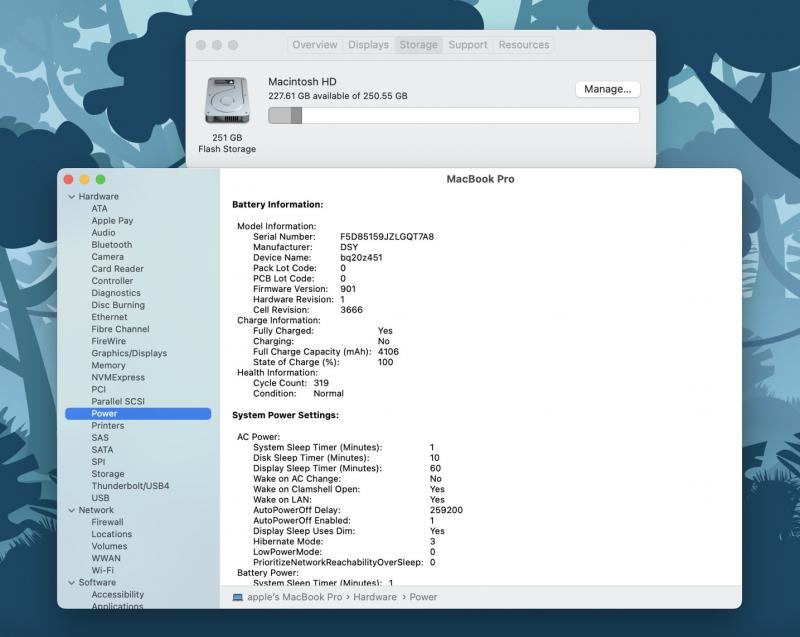Click the System Power Settings heading
This screenshot has height=637, width=800.
point(285,415)
